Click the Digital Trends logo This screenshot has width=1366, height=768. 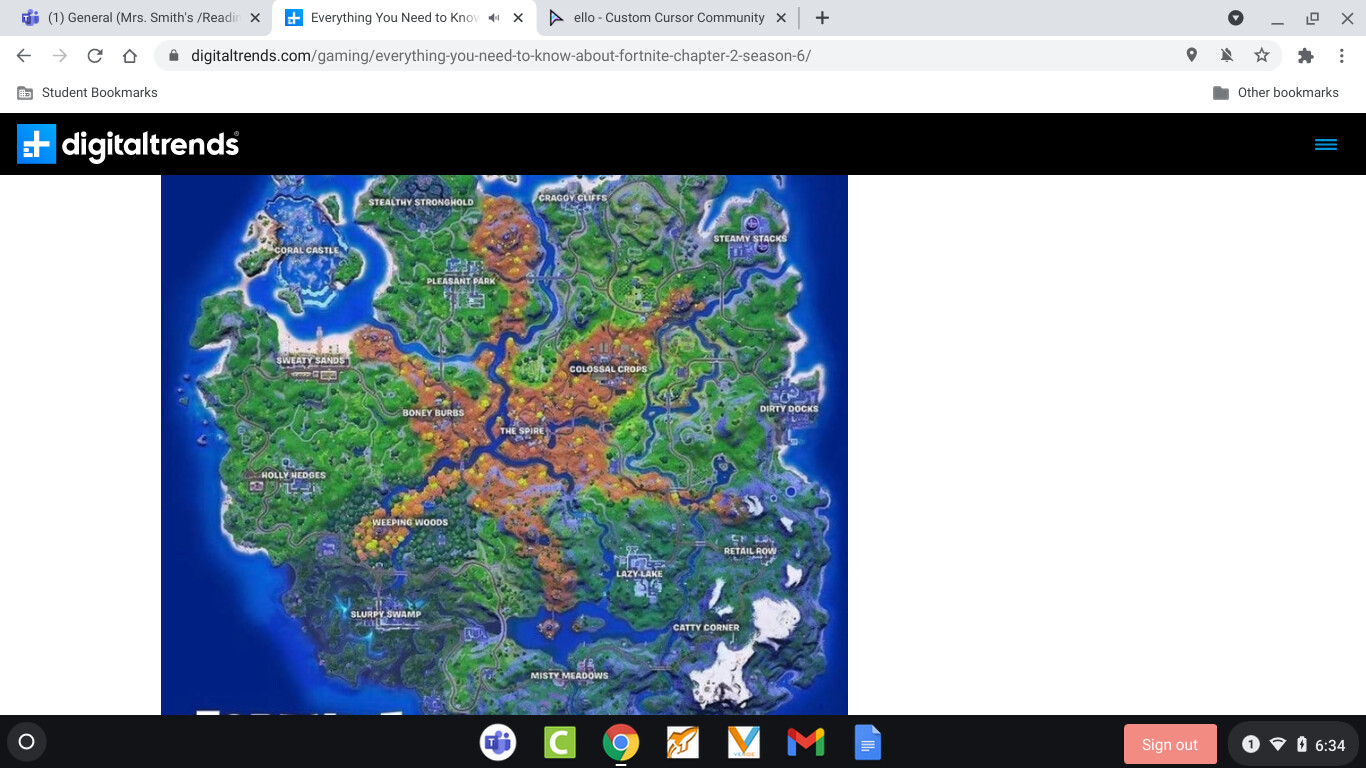tap(128, 145)
